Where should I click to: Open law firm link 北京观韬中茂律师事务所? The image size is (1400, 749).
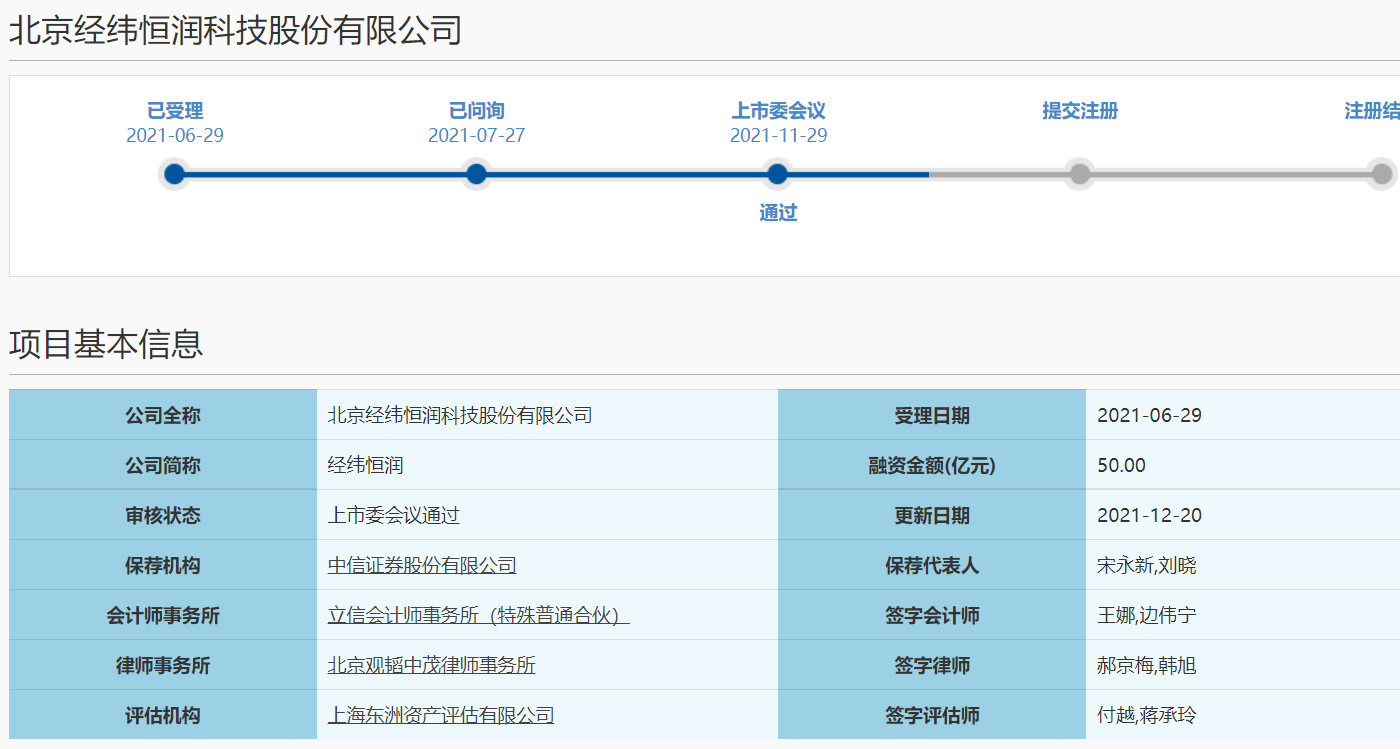(x=432, y=665)
